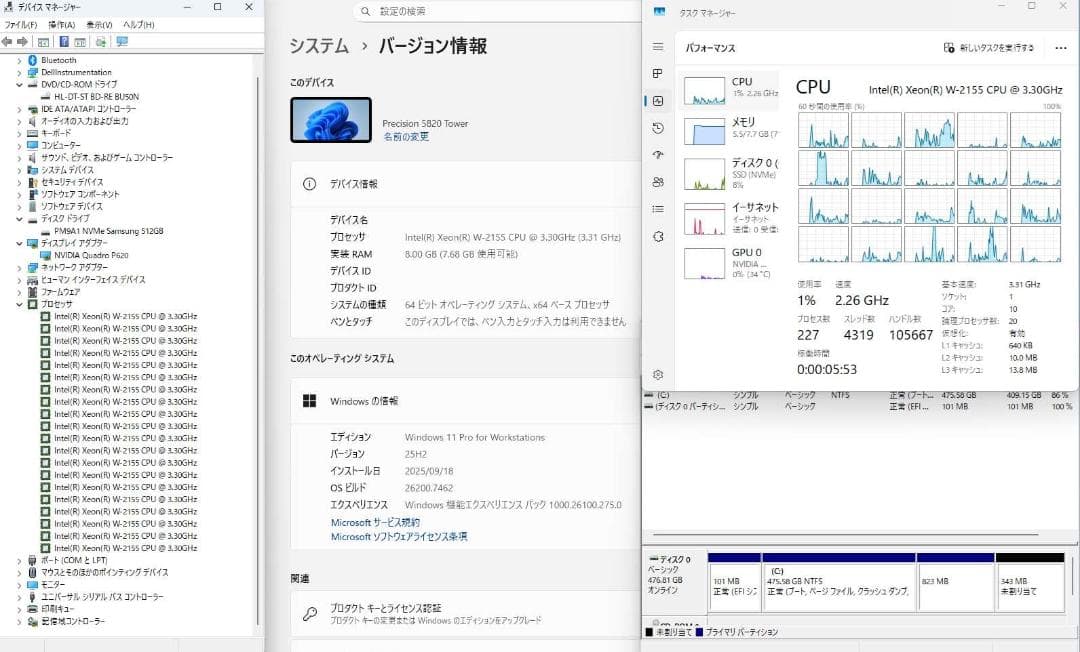
Task: Open the Users view in Task Manager
Action: tap(658, 182)
